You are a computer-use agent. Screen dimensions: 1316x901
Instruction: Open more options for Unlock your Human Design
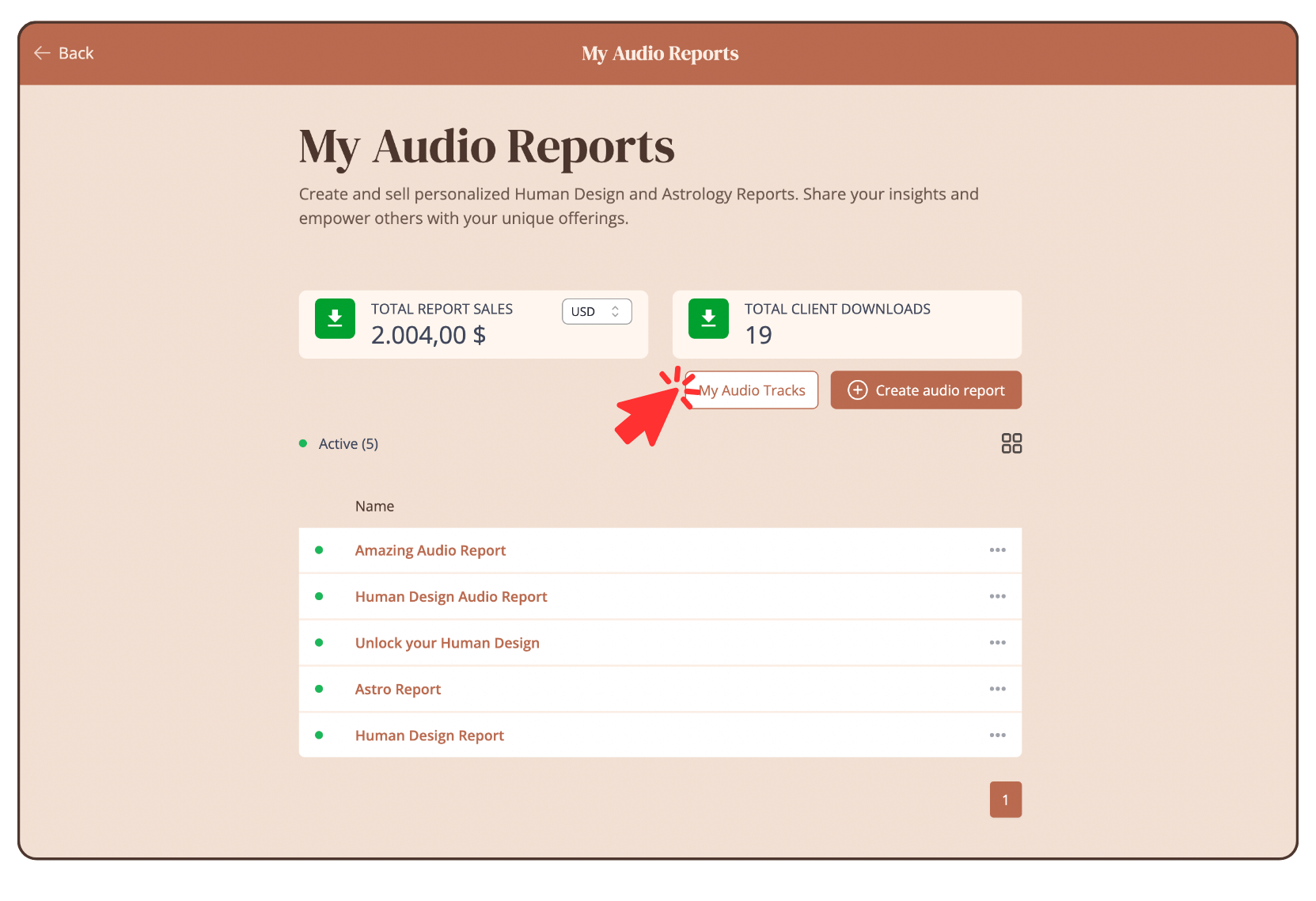(997, 643)
